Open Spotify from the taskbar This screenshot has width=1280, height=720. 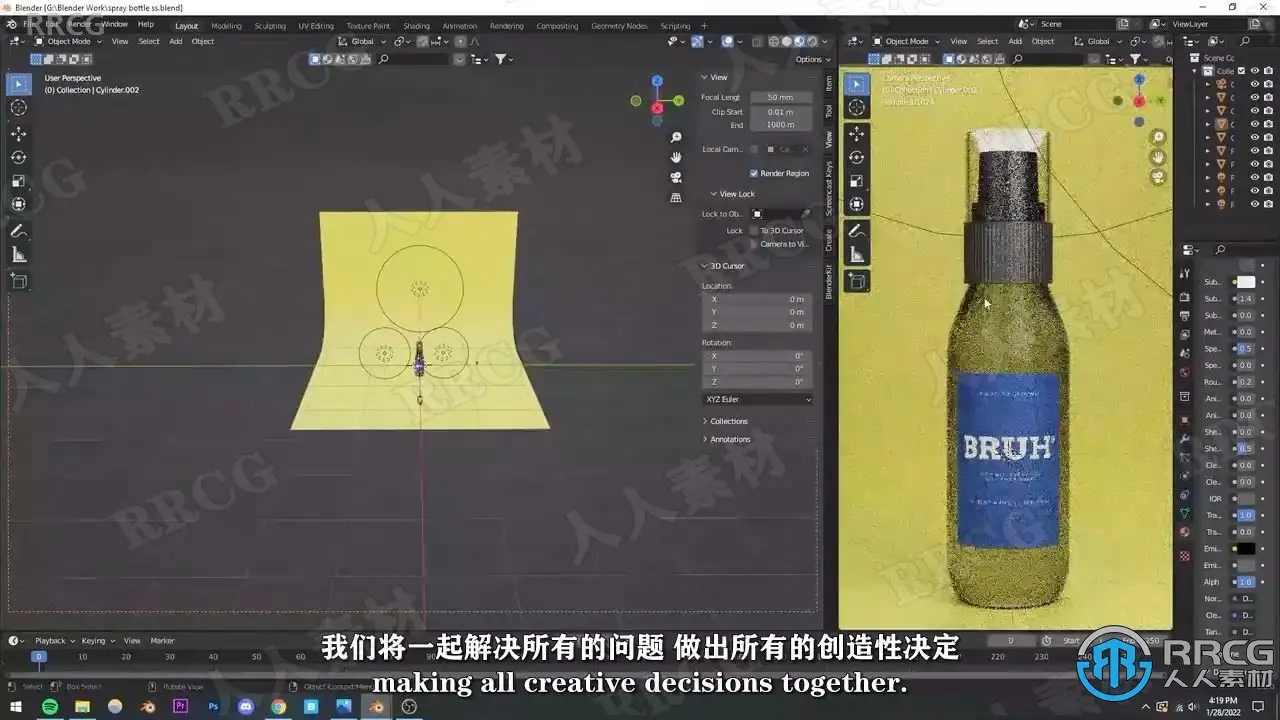coord(50,707)
